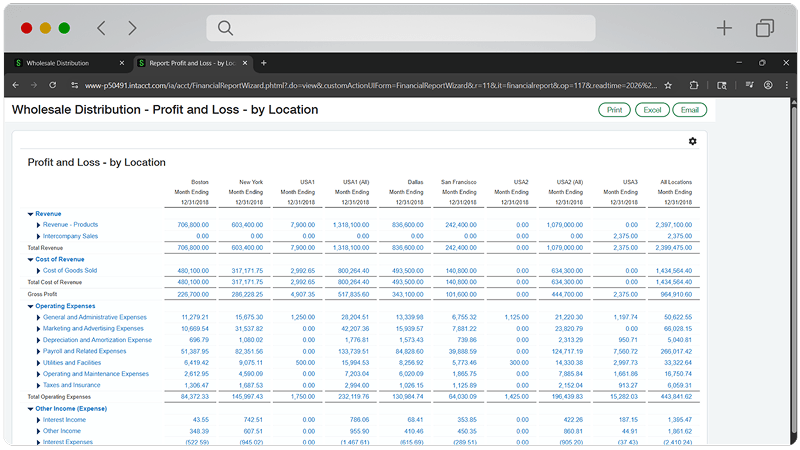
Task: Collapse the Operating Expenses section
Action: coord(31,306)
